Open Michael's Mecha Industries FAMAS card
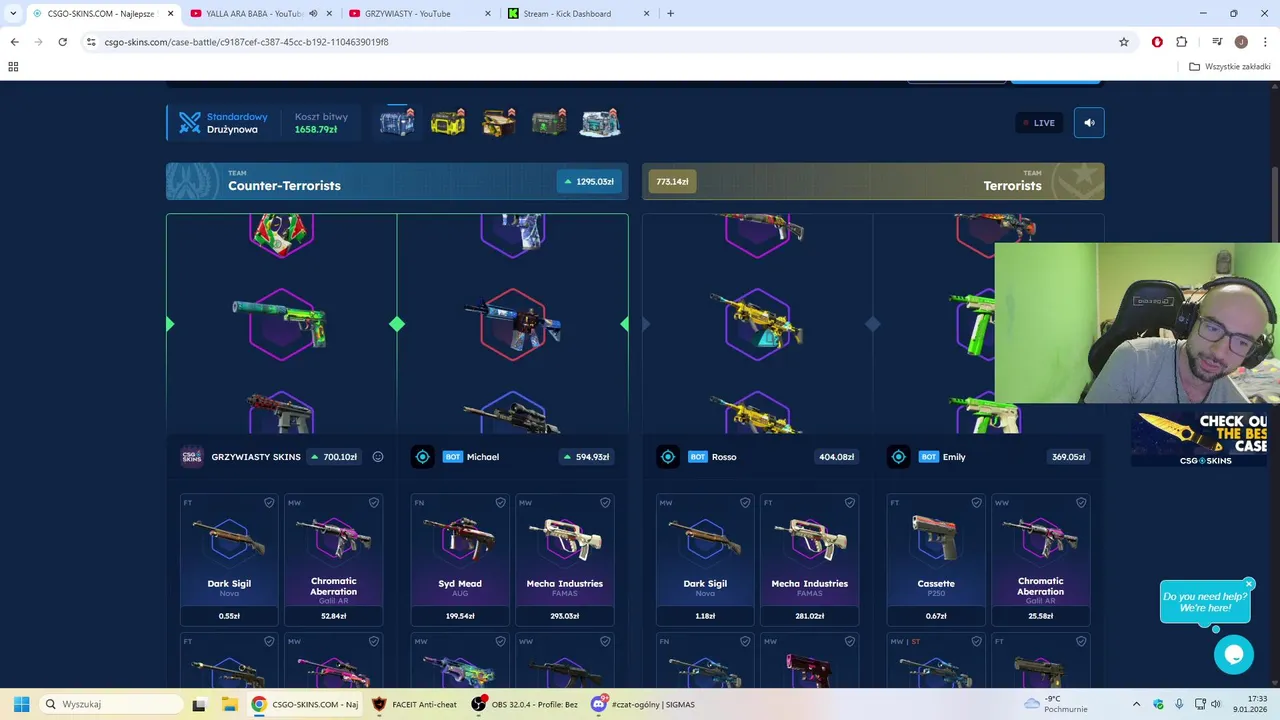Screen dimensions: 1280x720 click(x=565, y=560)
